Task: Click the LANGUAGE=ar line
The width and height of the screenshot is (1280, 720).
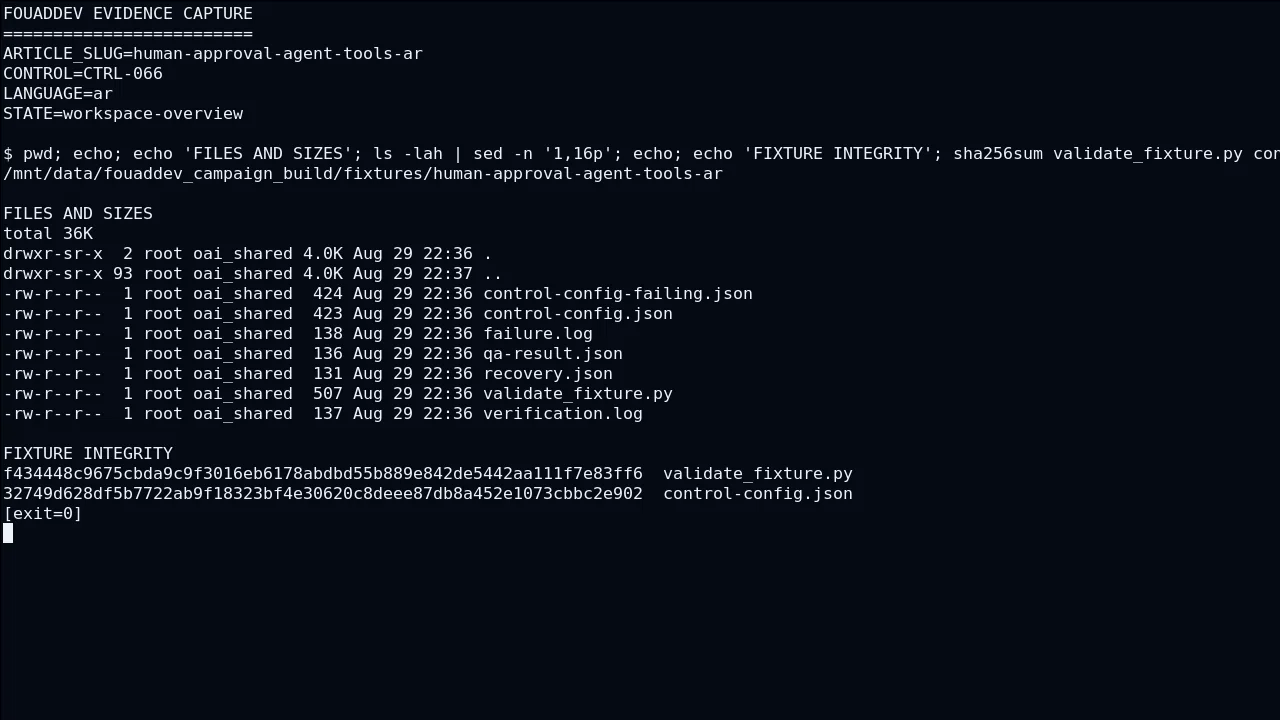Action: 58,93
